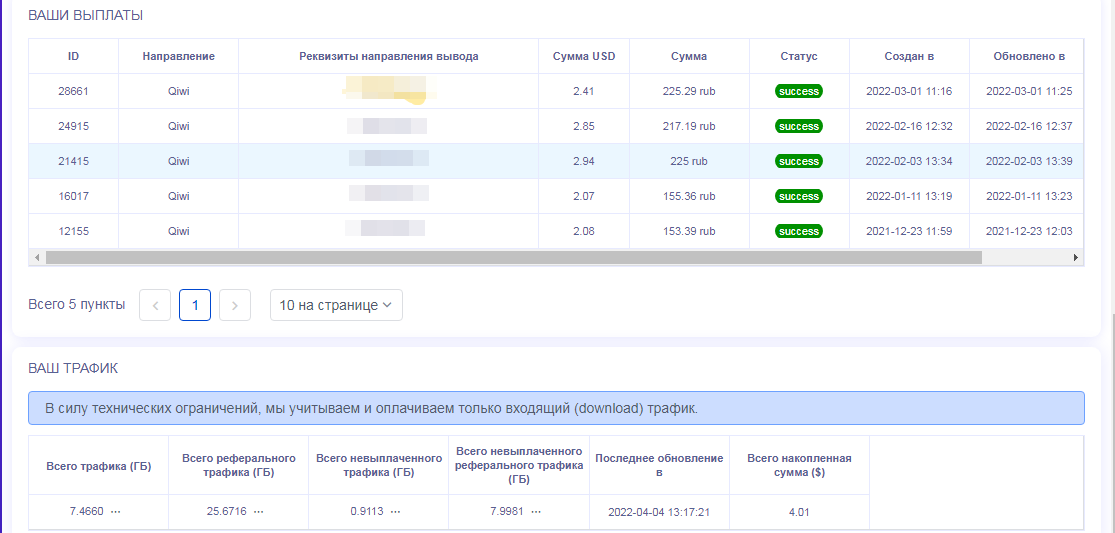Click the 'Обновлено в' column header
The height and width of the screenshot is (533, 1115).
[1028, 56]
